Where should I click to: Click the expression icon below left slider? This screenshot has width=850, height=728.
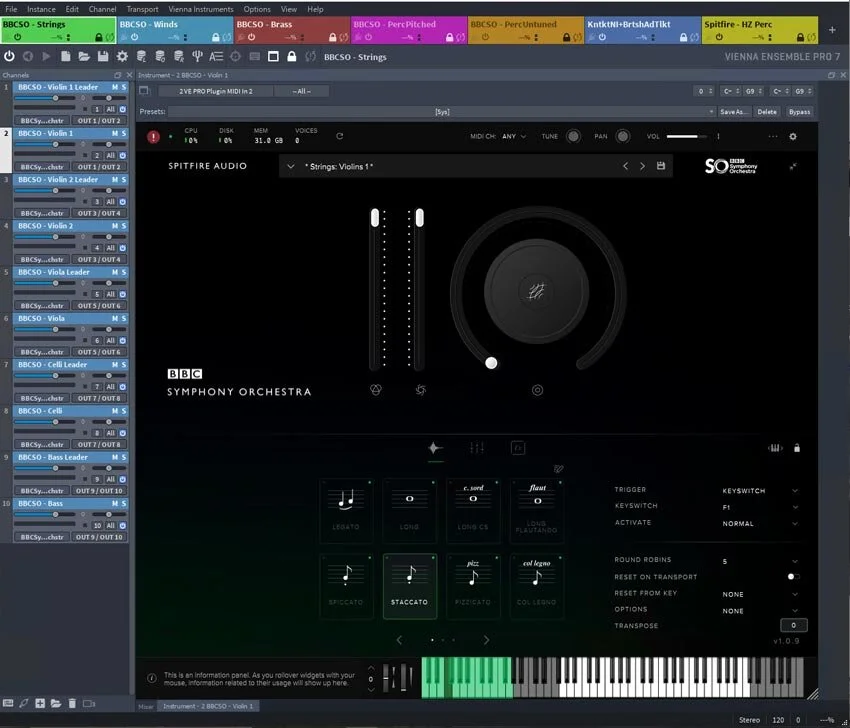pos(376,390)
